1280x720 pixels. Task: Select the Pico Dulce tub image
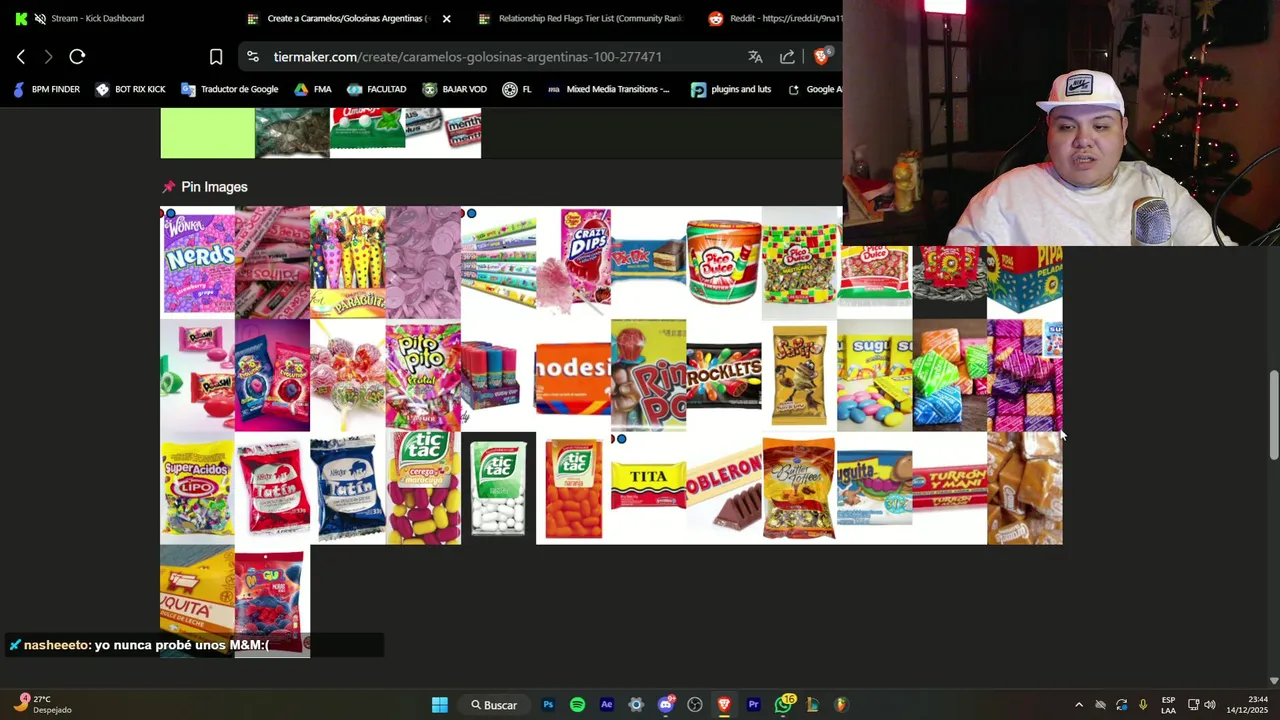(x=724, y=262)
